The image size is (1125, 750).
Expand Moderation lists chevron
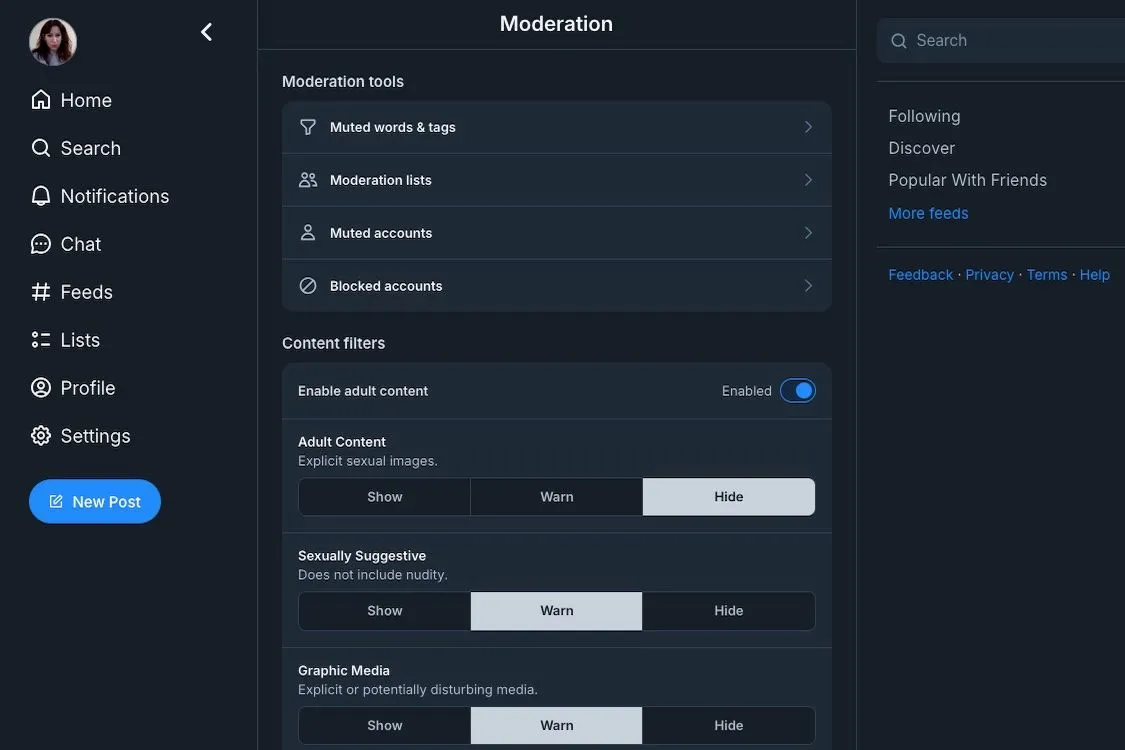(808, 180)
